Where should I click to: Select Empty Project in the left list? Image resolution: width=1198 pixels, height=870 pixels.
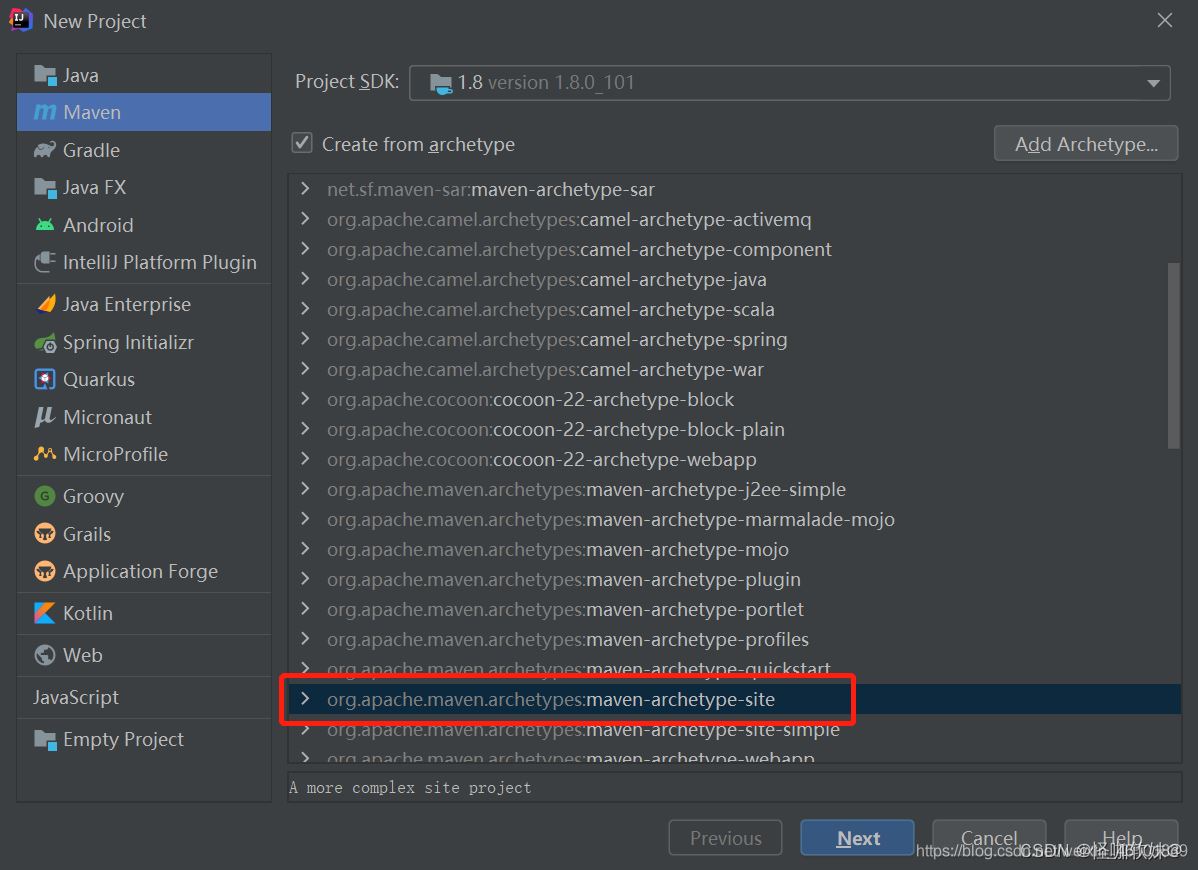[x=123, y=739]
